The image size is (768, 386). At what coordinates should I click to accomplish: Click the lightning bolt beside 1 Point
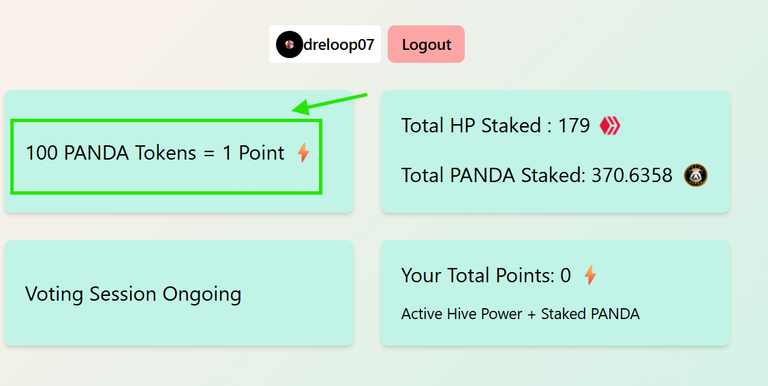(x=304, y=152)
